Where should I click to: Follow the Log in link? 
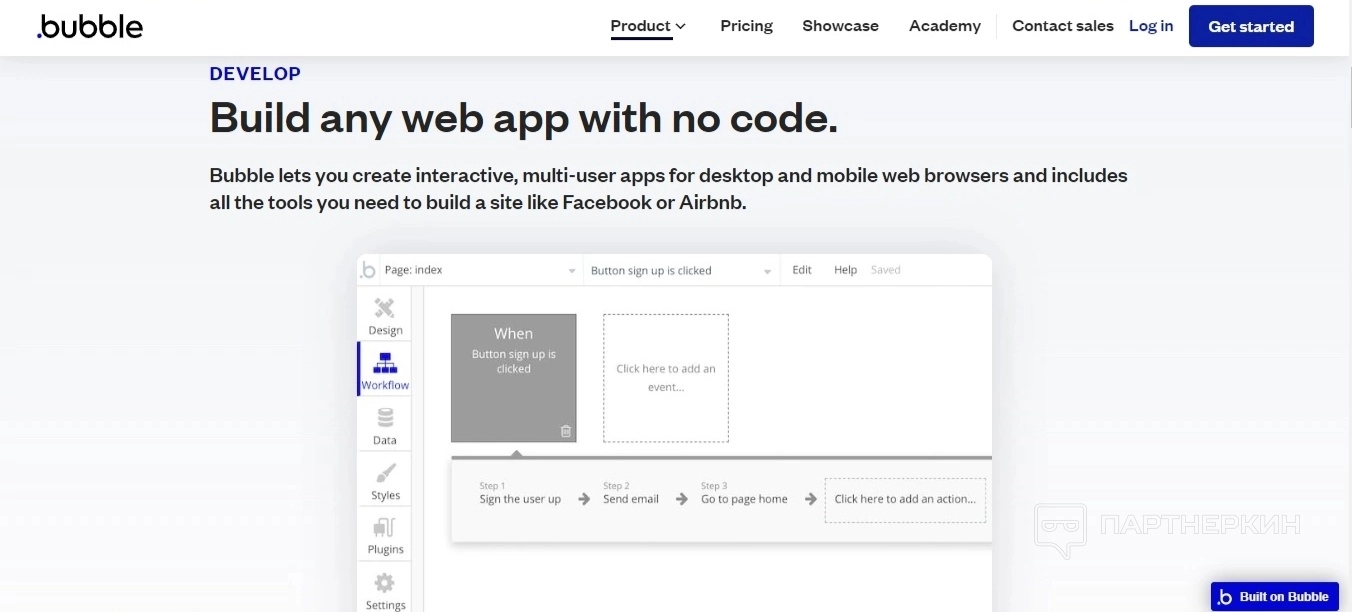click(1150, 26)
